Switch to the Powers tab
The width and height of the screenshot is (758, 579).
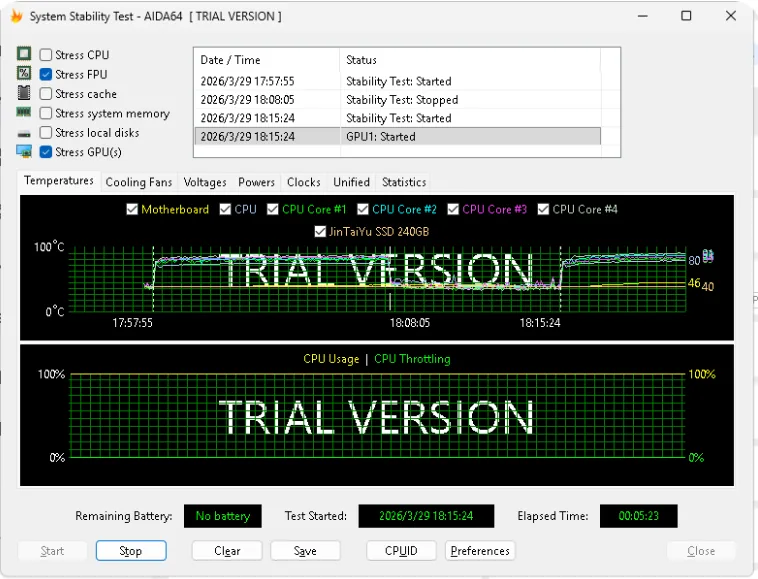(x=256, y=182)
